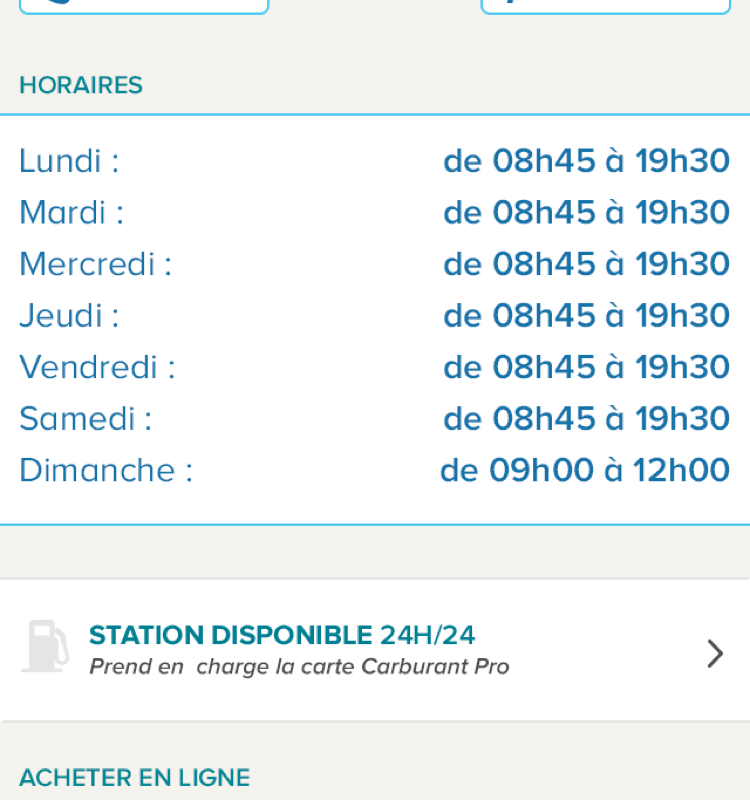Select Mercredi hours text
Screen dimensions: 750x800
[x=586, y=264]
